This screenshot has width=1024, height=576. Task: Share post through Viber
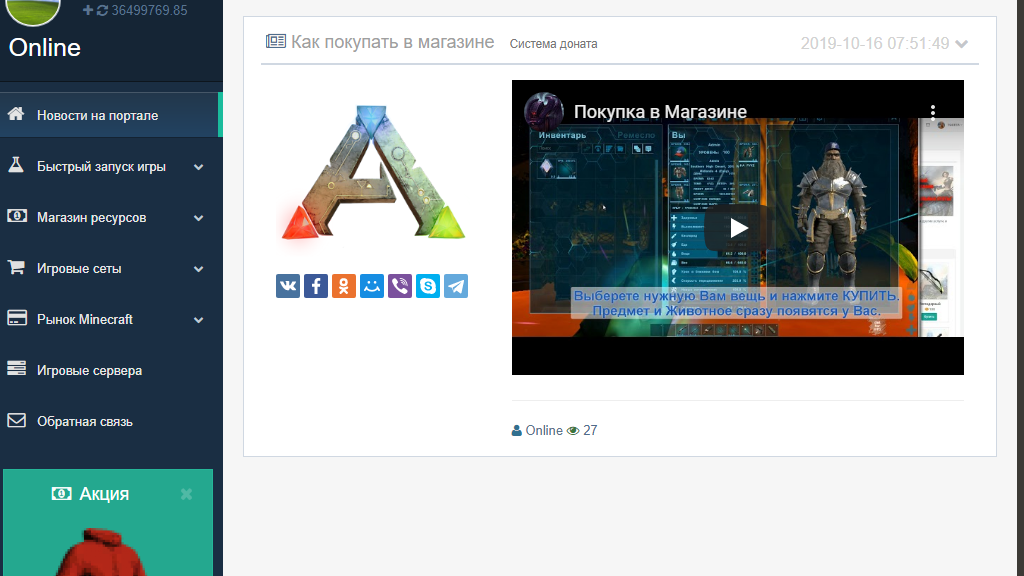(400, 286)
